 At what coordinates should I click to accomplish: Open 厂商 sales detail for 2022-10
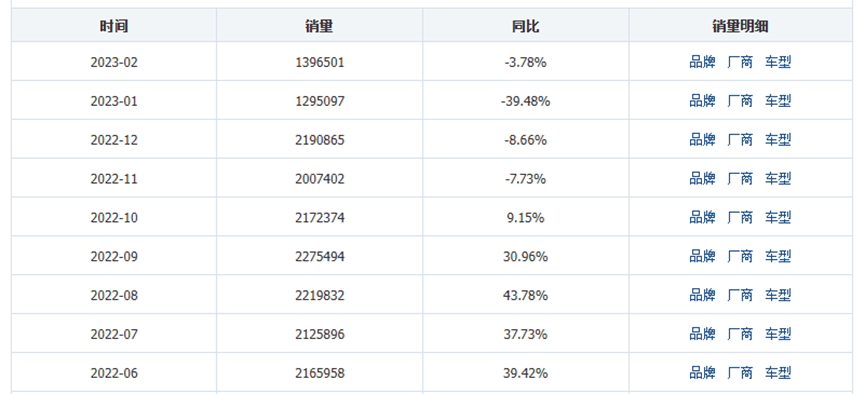click(740, 218)
